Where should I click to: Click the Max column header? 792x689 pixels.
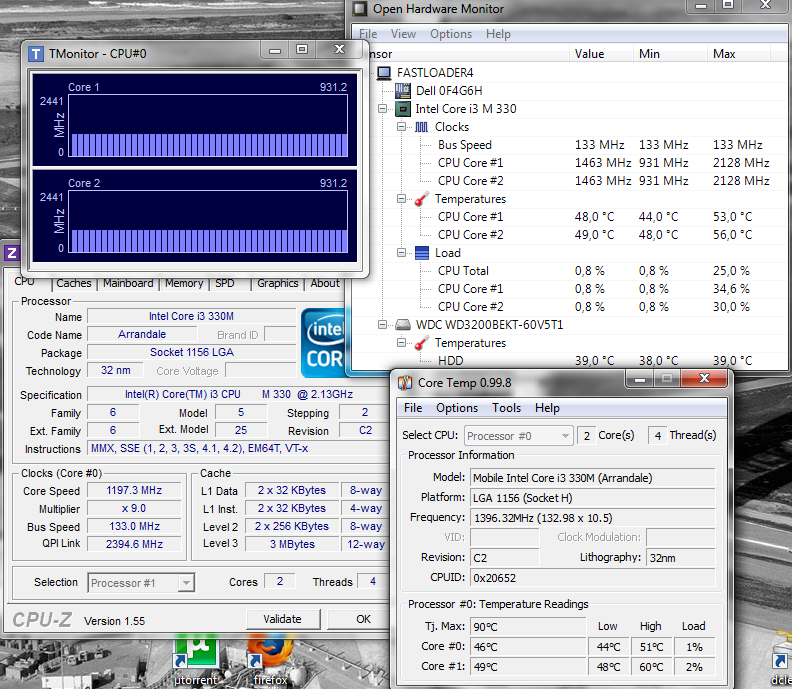pyautogui.click(x=738, y=54)
